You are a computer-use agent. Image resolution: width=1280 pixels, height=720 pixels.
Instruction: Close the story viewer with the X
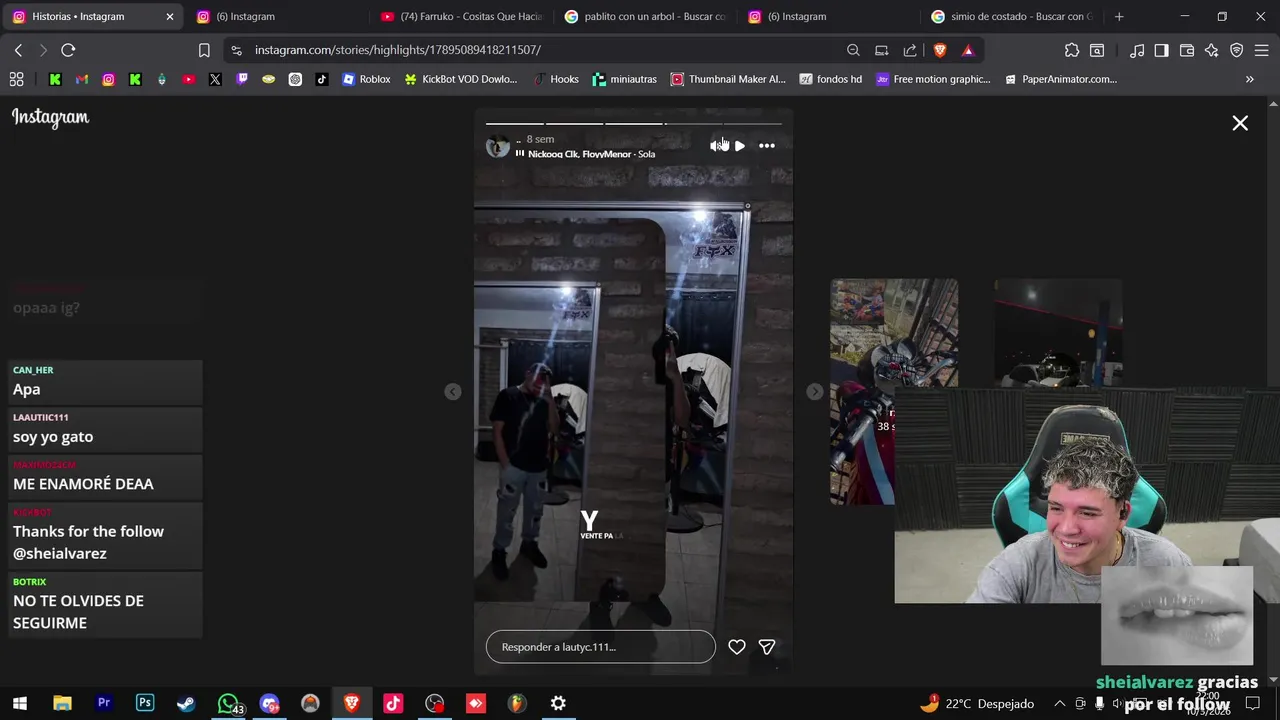(1240, 123)
